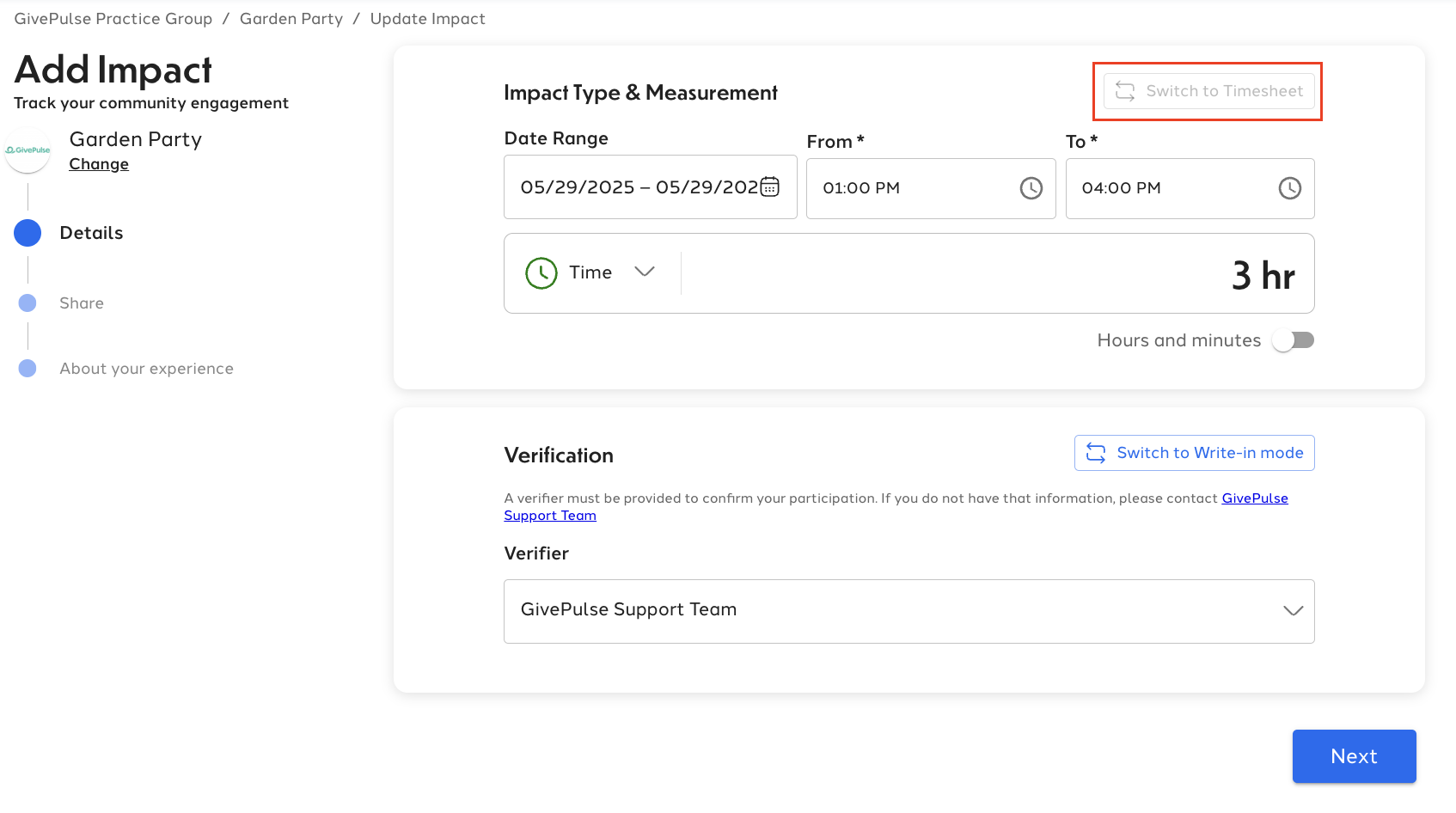The image size is (1456, 813).
Task: Click the green Time clock icon
Action: [541, 273]
